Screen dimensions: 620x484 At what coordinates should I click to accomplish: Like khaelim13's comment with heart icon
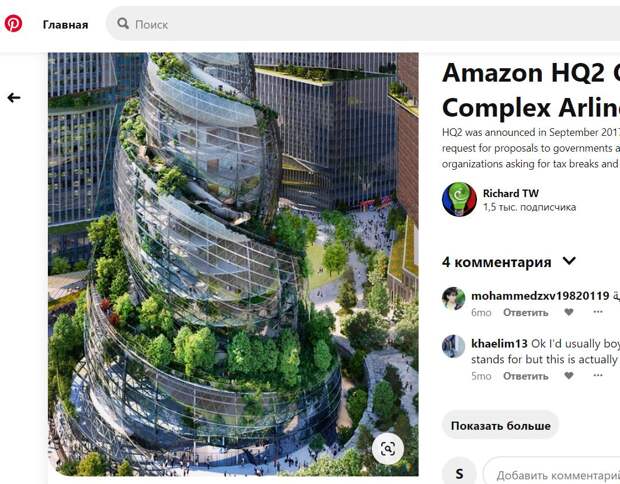(569, 376)
